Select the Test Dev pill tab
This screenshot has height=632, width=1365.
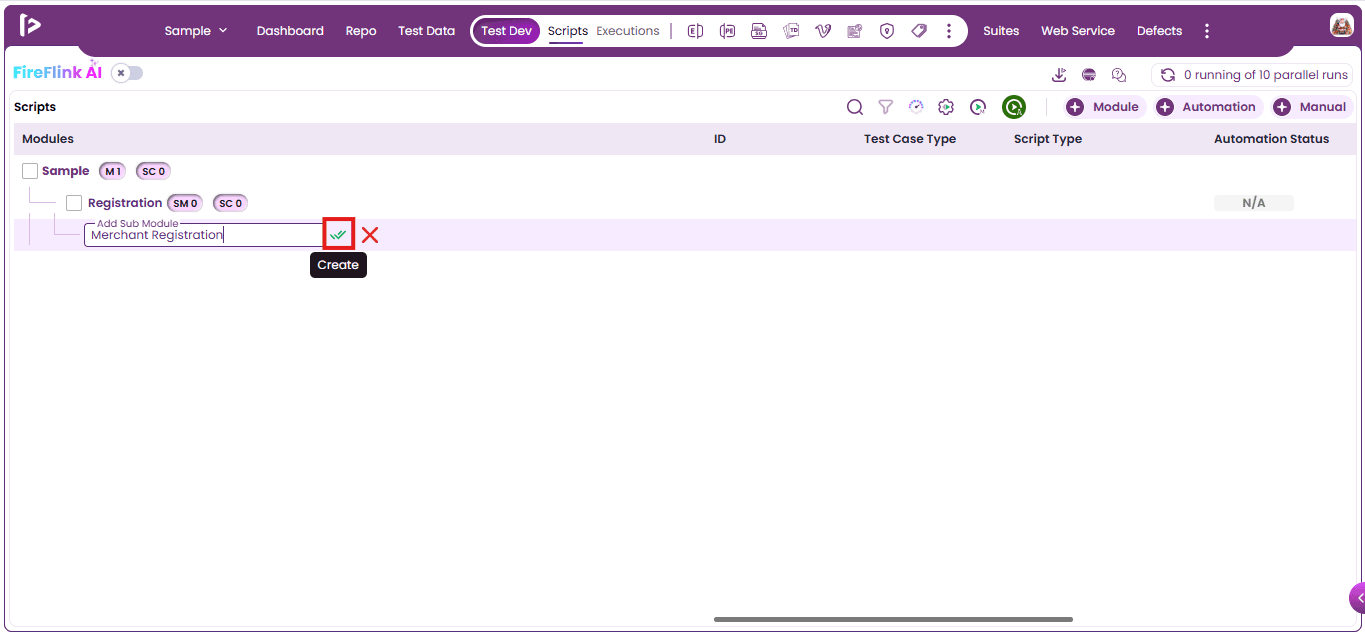click(x=507, y=31)
